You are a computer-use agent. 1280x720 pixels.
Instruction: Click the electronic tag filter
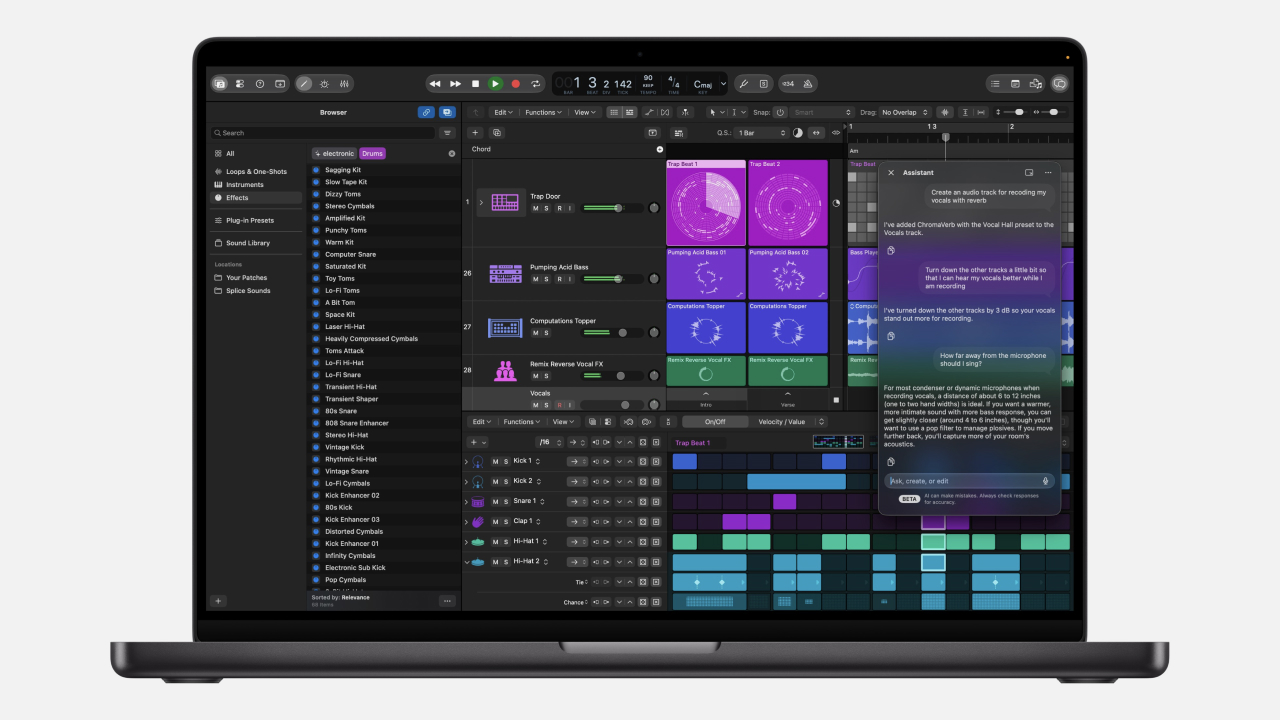(x=335, y=154)
